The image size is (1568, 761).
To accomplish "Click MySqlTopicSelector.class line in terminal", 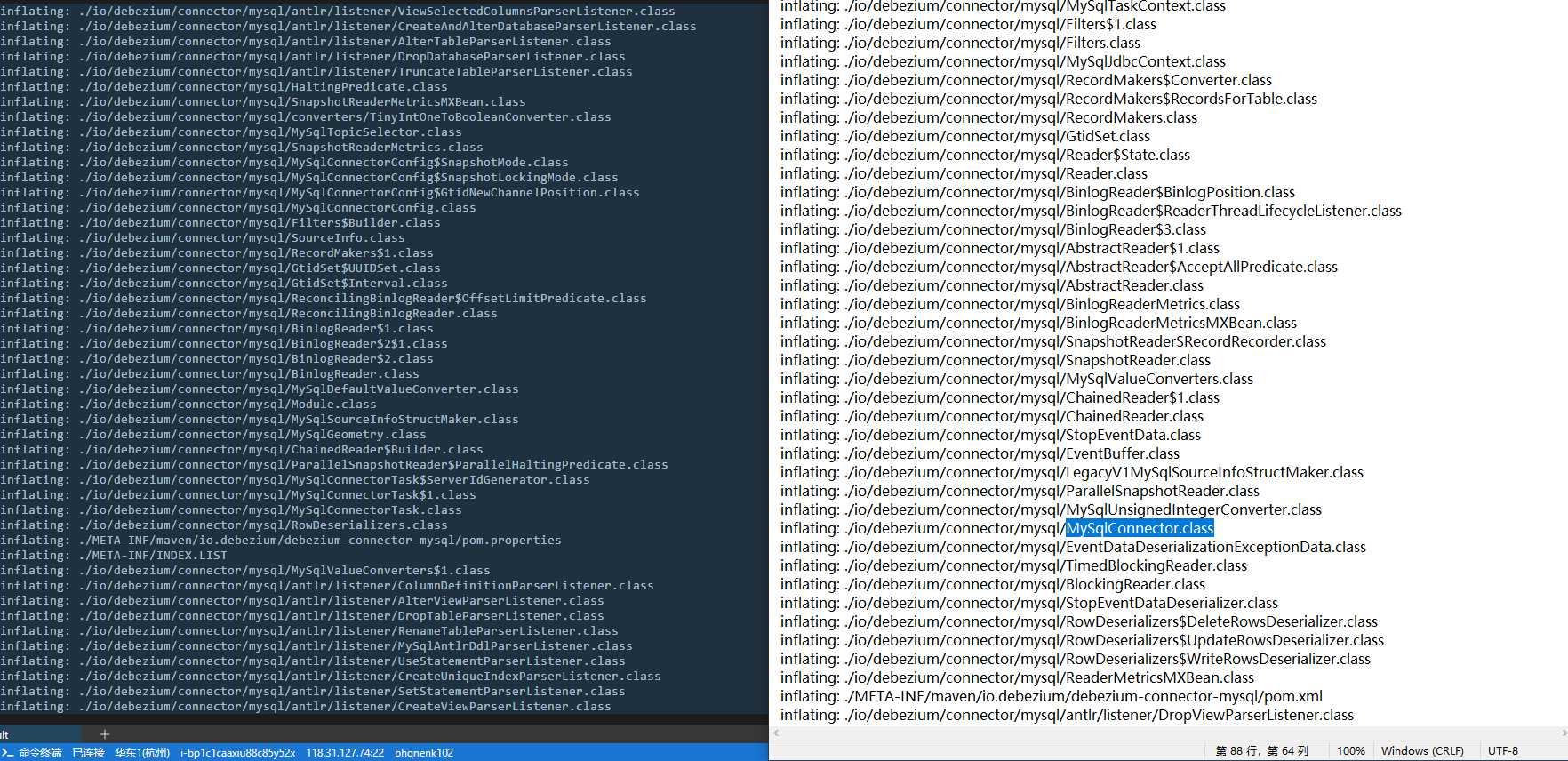I will [x=231, y=132].
